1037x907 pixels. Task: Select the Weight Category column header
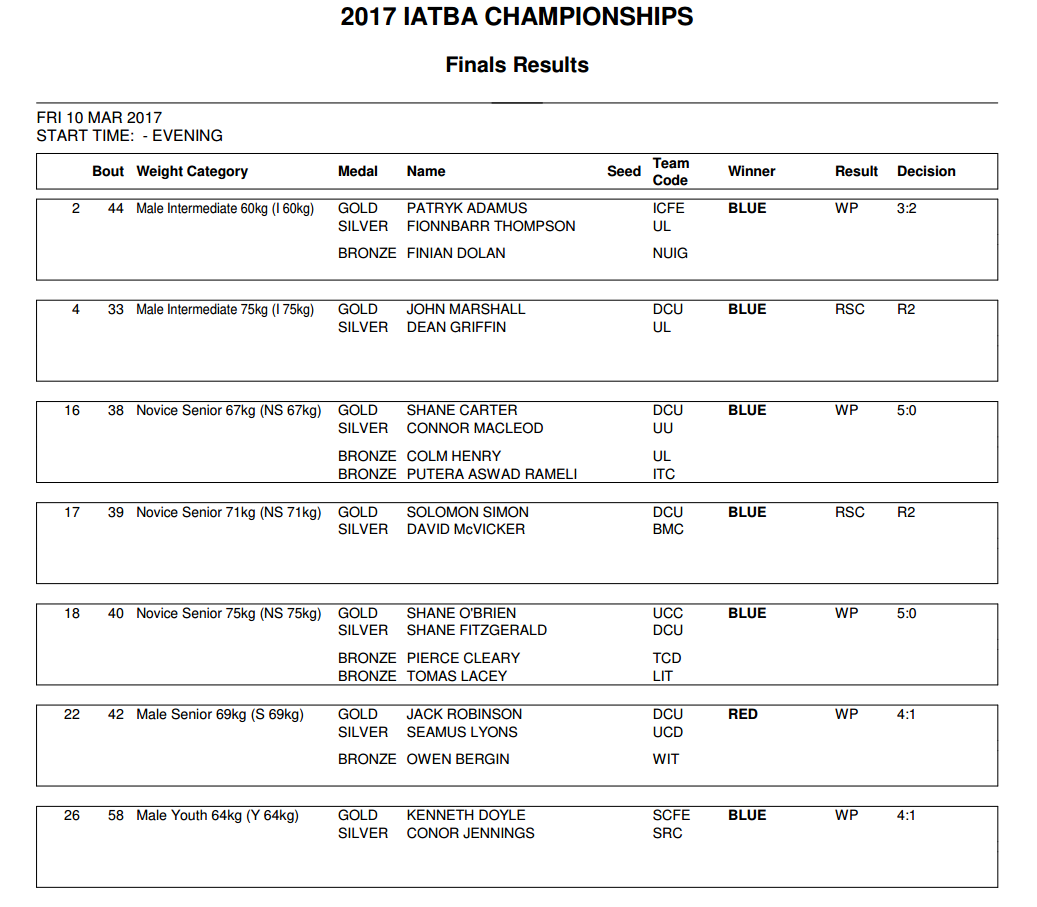click(x=192, y=171)
